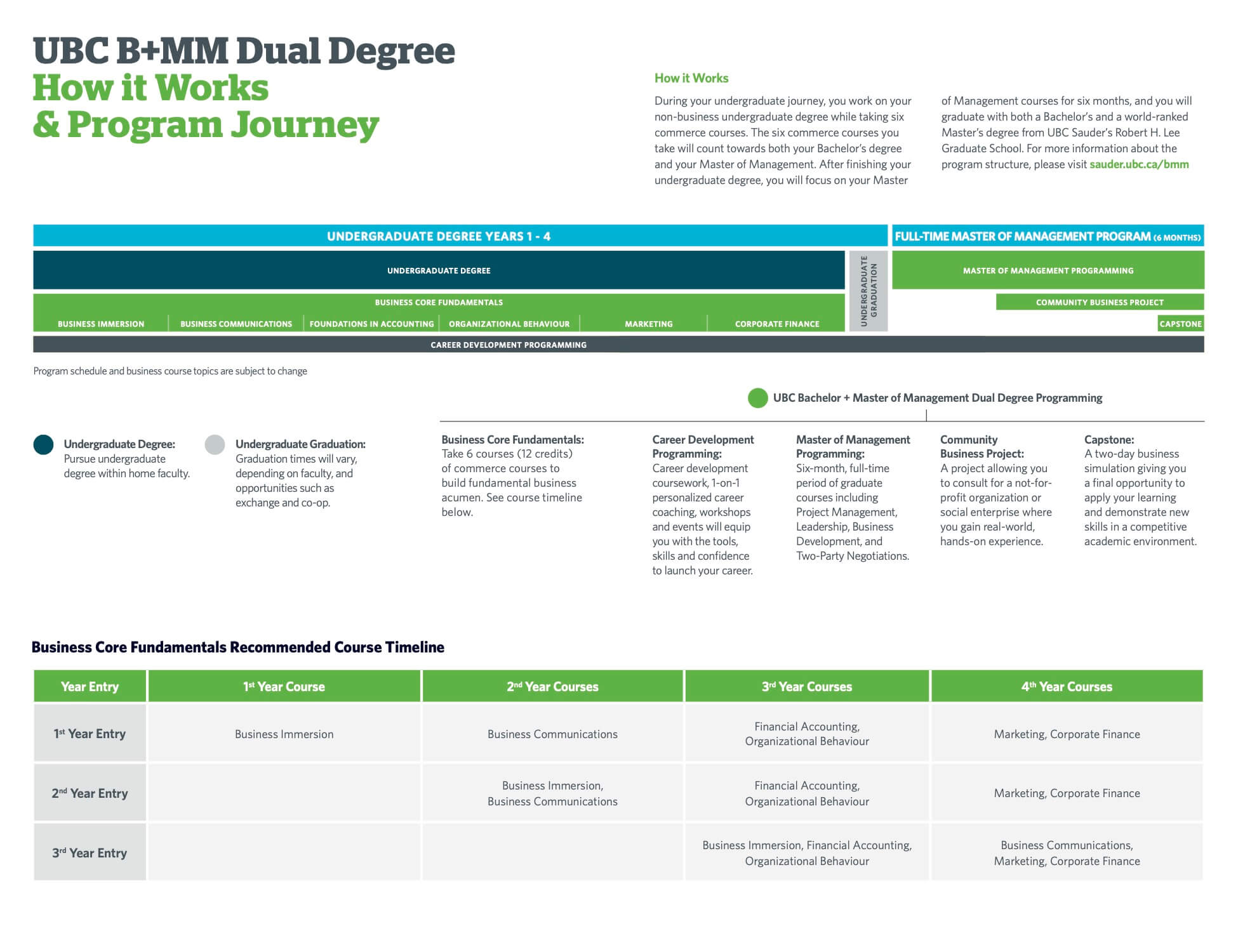Screen dimensions: 1238x952
Task: Click 1st Year Entry Financial Accounting cell
Action: point(807,734)
